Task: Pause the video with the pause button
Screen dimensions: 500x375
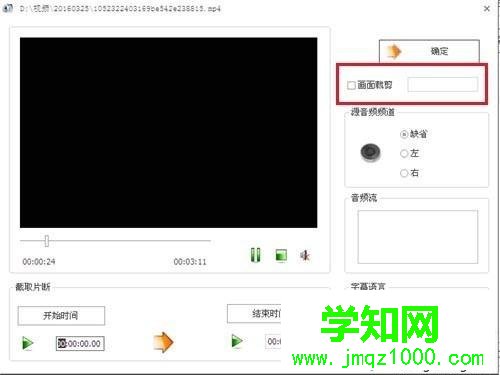Action: tap(256, 255)
